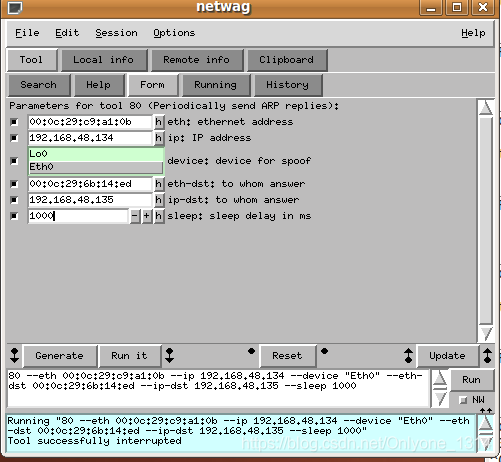Open the netwag window menu icon

15,7
